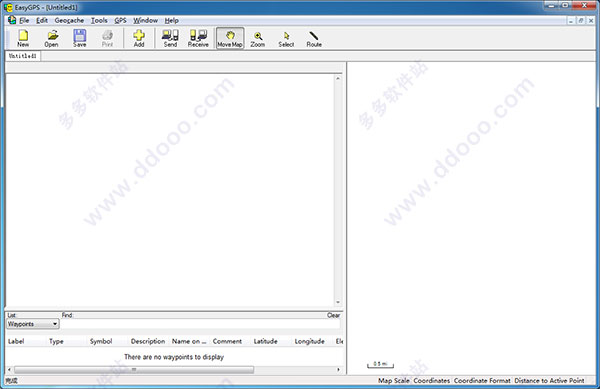600x389 pixels.
Task: Create a new file with New icon
Action: [23, 38]
